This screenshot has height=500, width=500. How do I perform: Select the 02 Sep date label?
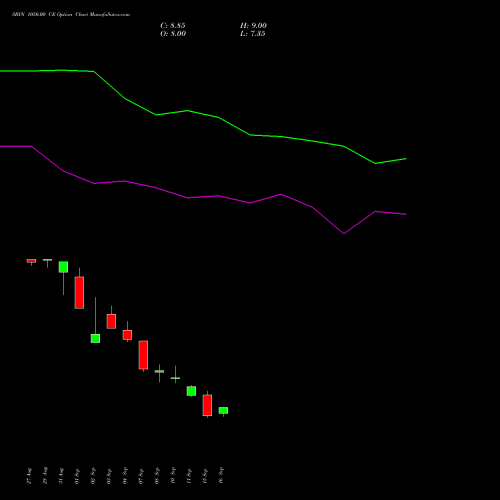click(x=93, y=476)
